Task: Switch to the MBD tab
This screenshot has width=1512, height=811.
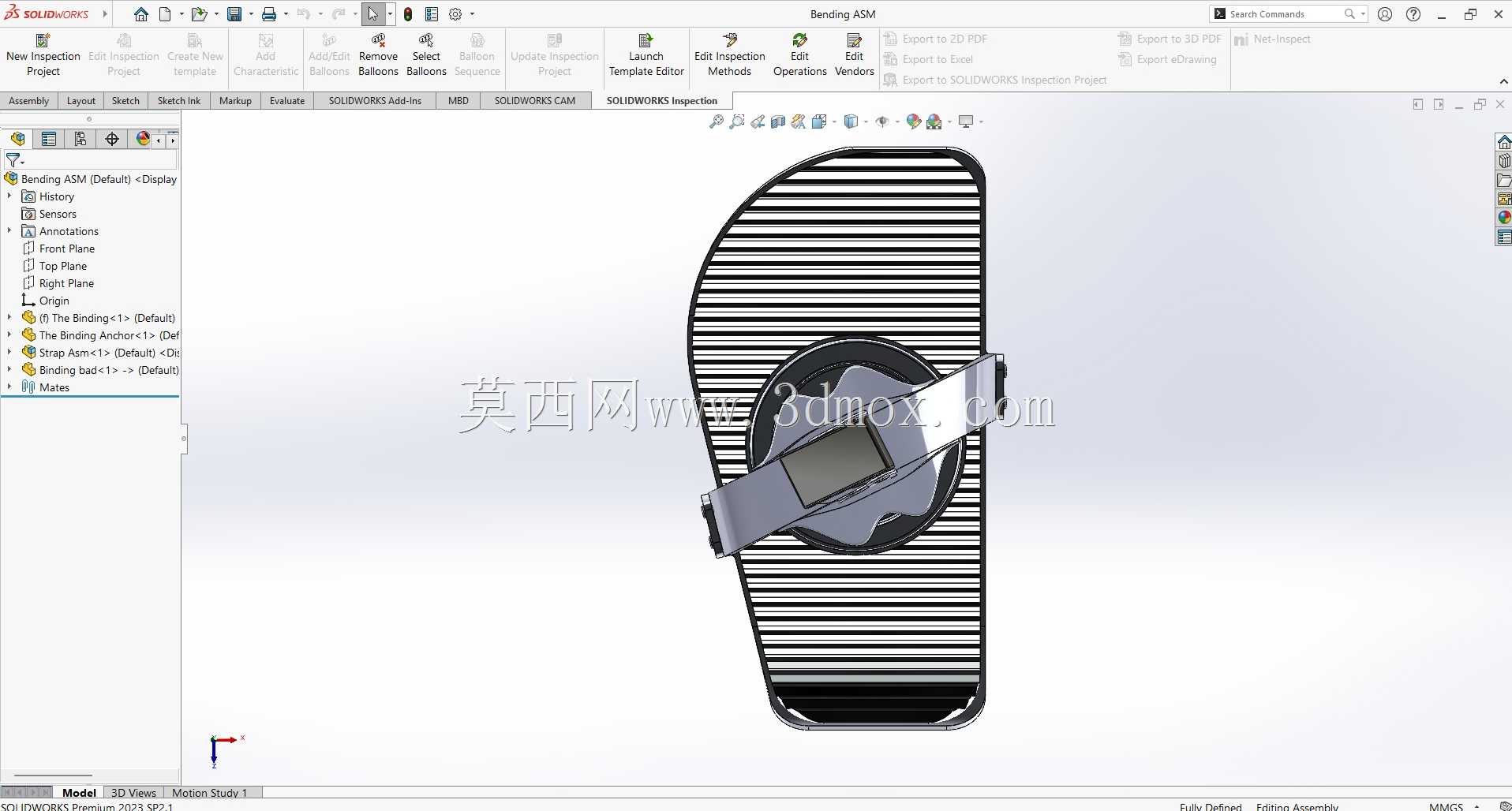Action: [458, 101]
